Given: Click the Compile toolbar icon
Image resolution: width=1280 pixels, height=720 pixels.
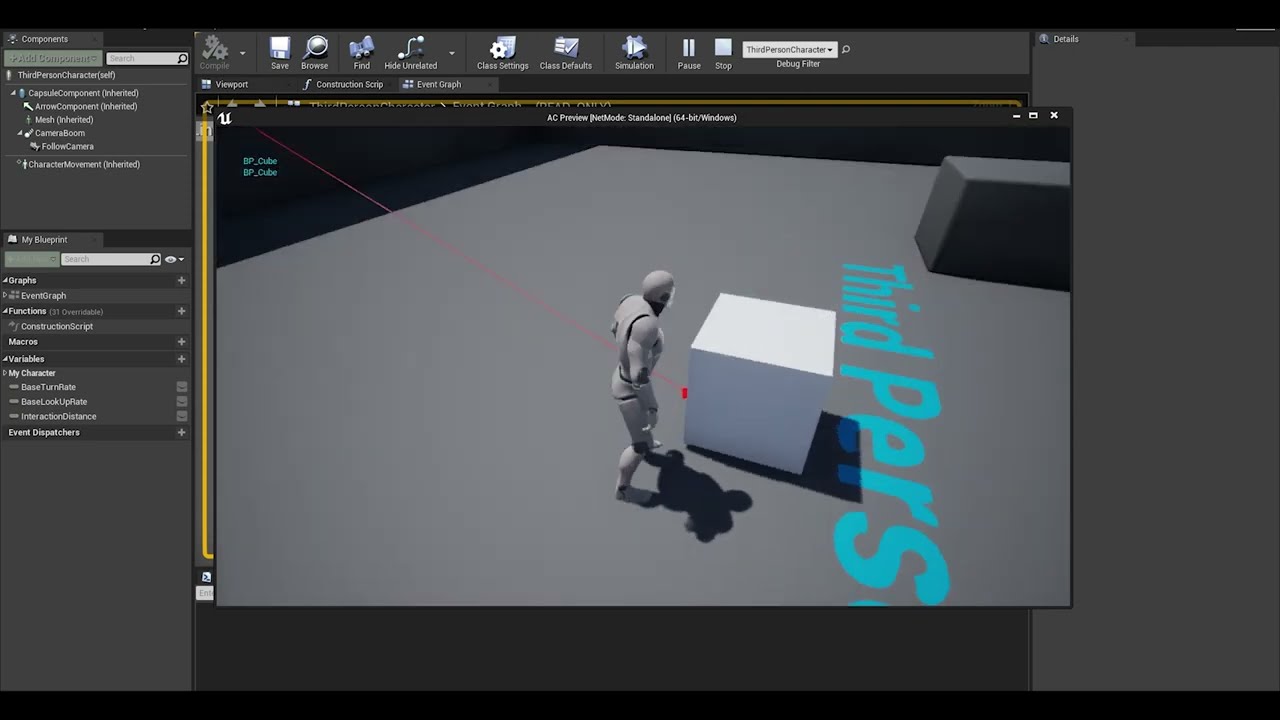Looking at the screenshot, I should pos(214,52).
